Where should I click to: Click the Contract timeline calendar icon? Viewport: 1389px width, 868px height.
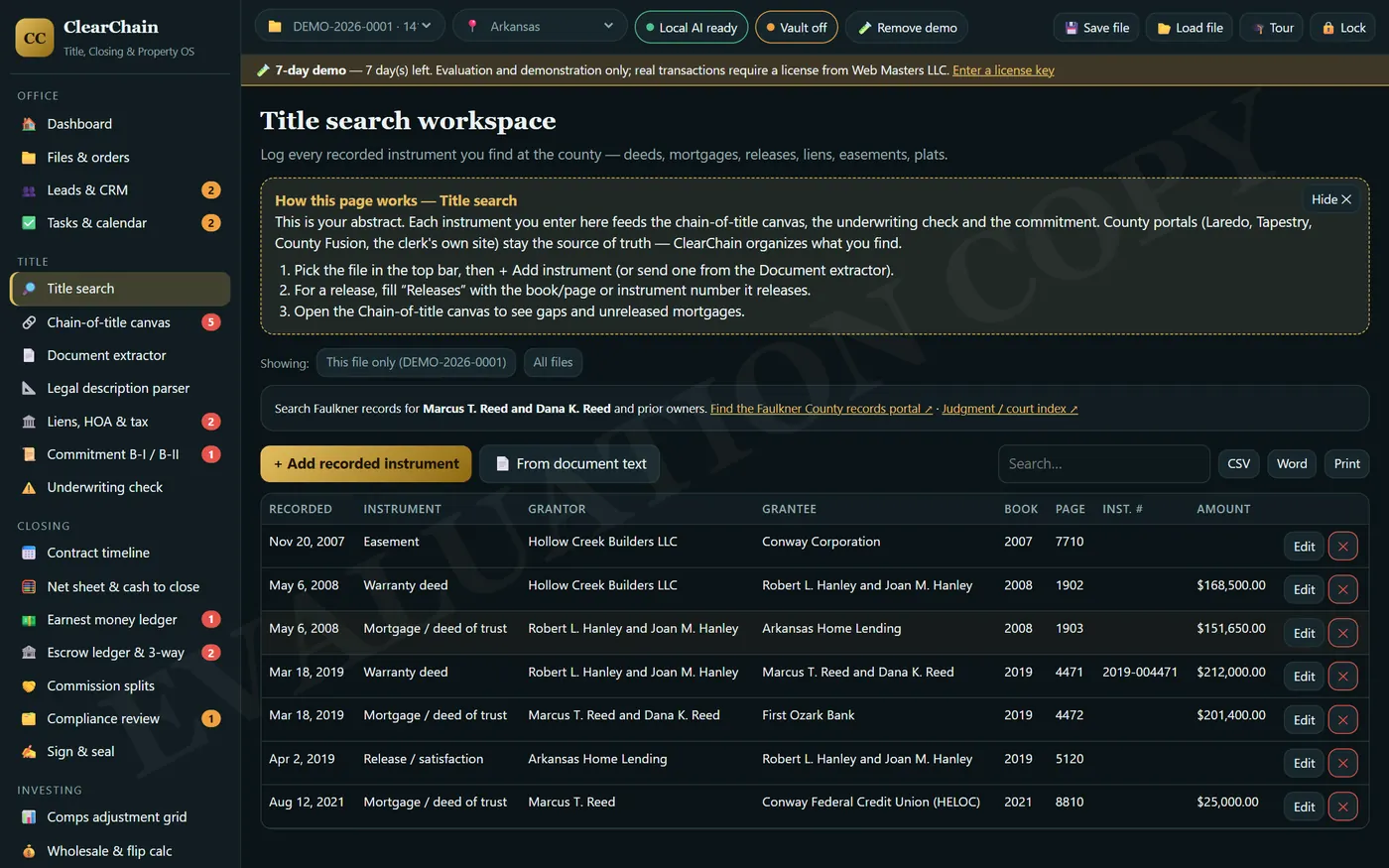pyautogui.click(x=29, y=554)
